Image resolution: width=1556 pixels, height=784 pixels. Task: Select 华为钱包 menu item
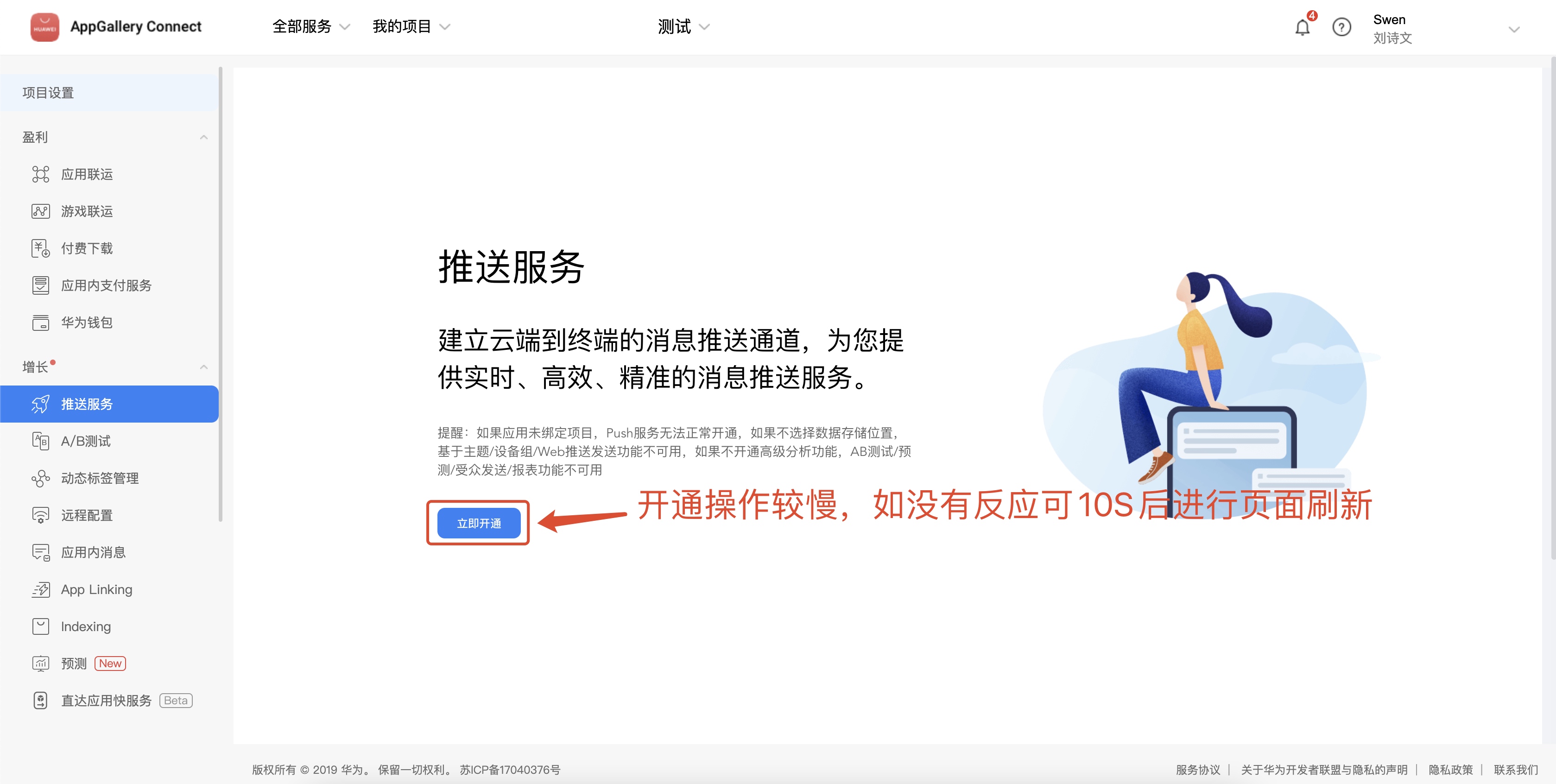click(109, 322)
